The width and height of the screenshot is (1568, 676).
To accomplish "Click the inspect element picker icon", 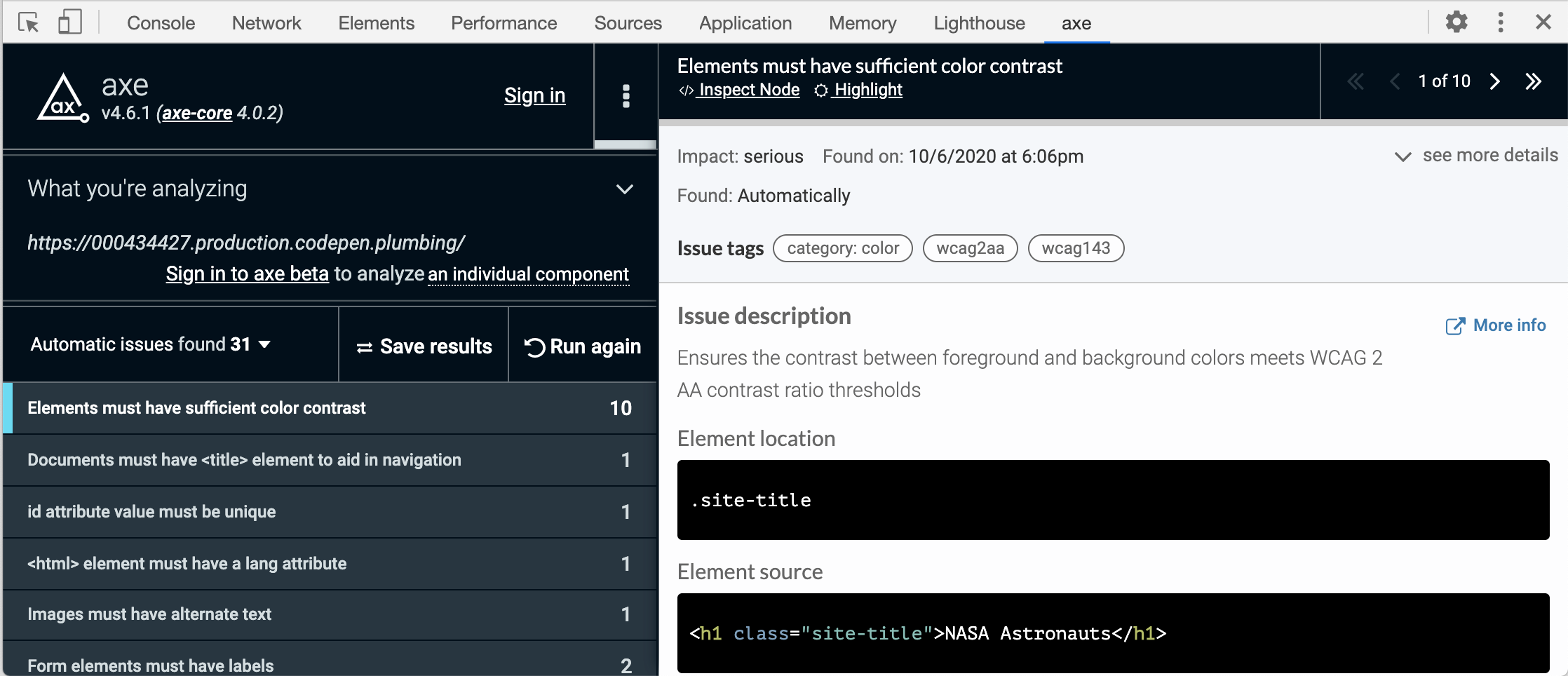I will 29,22.
